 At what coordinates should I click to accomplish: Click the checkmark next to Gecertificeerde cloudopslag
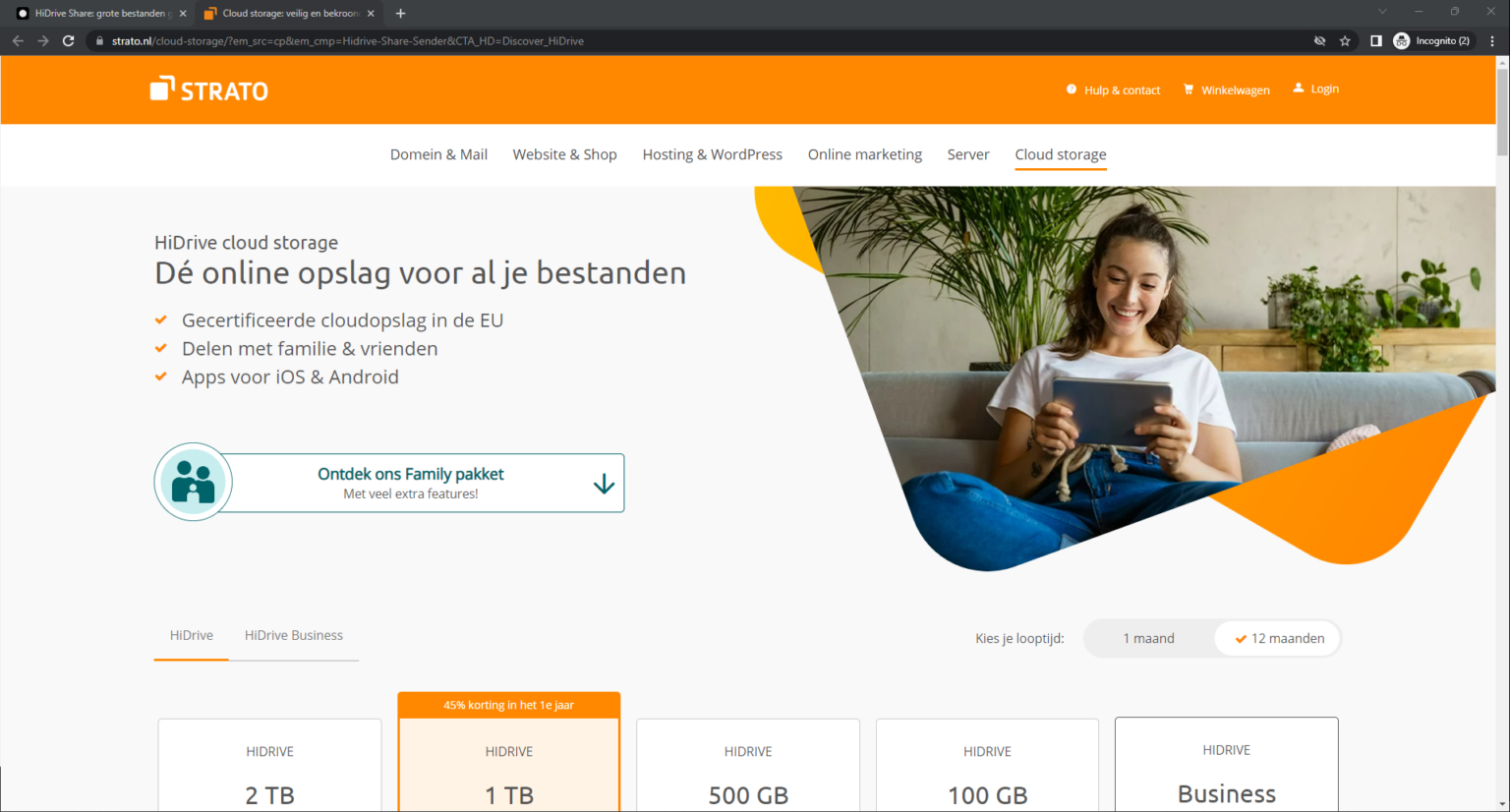(162, 319)
